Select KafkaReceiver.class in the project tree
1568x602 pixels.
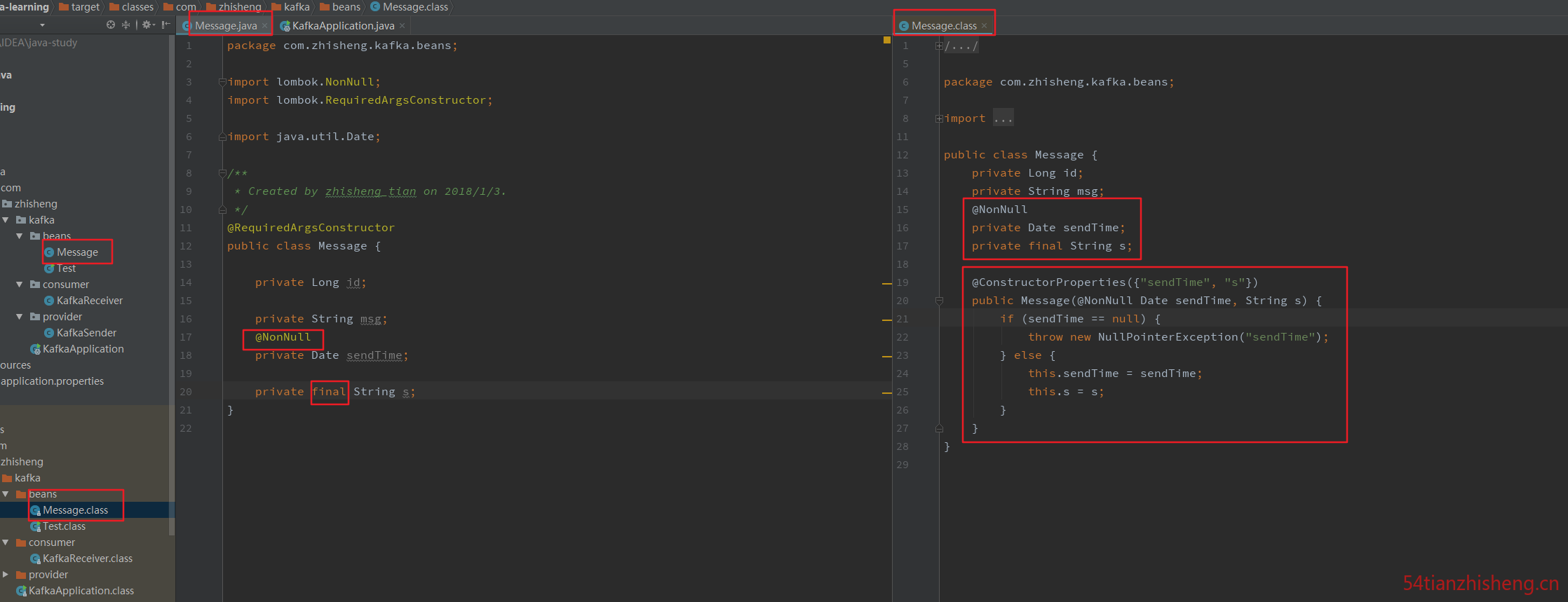87,559
